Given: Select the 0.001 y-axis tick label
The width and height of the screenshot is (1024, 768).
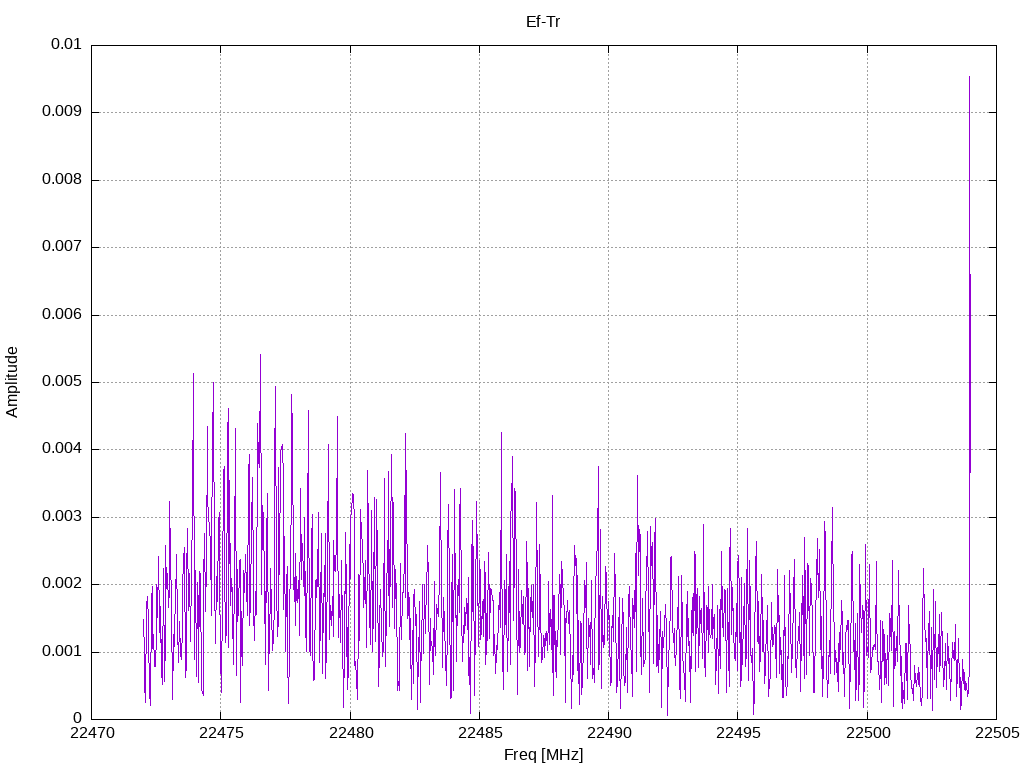Looking at the screenshot, I should [x=61, y=652].
